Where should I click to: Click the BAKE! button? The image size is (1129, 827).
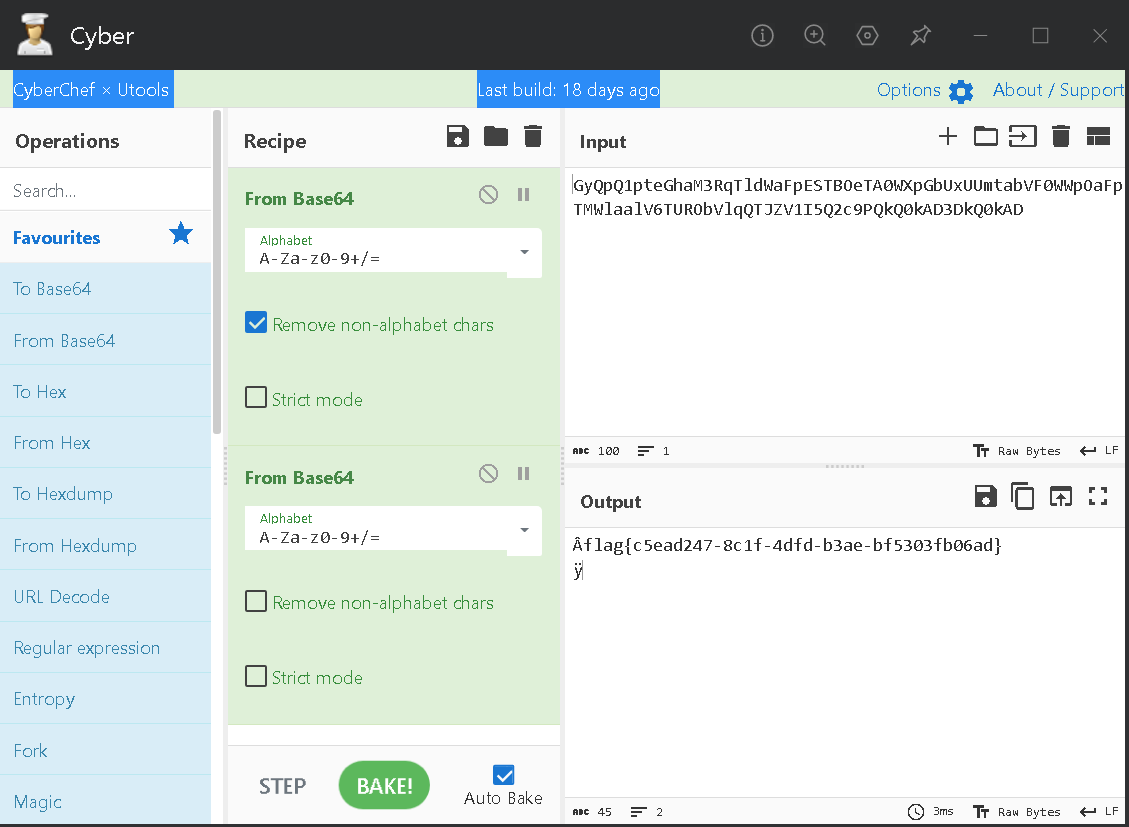(x=384, y=785)
